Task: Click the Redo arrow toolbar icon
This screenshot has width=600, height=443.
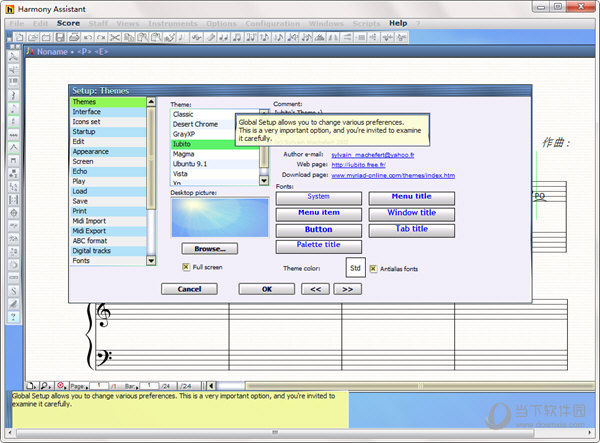Action: pyautogui.click(x=101, y=37)
